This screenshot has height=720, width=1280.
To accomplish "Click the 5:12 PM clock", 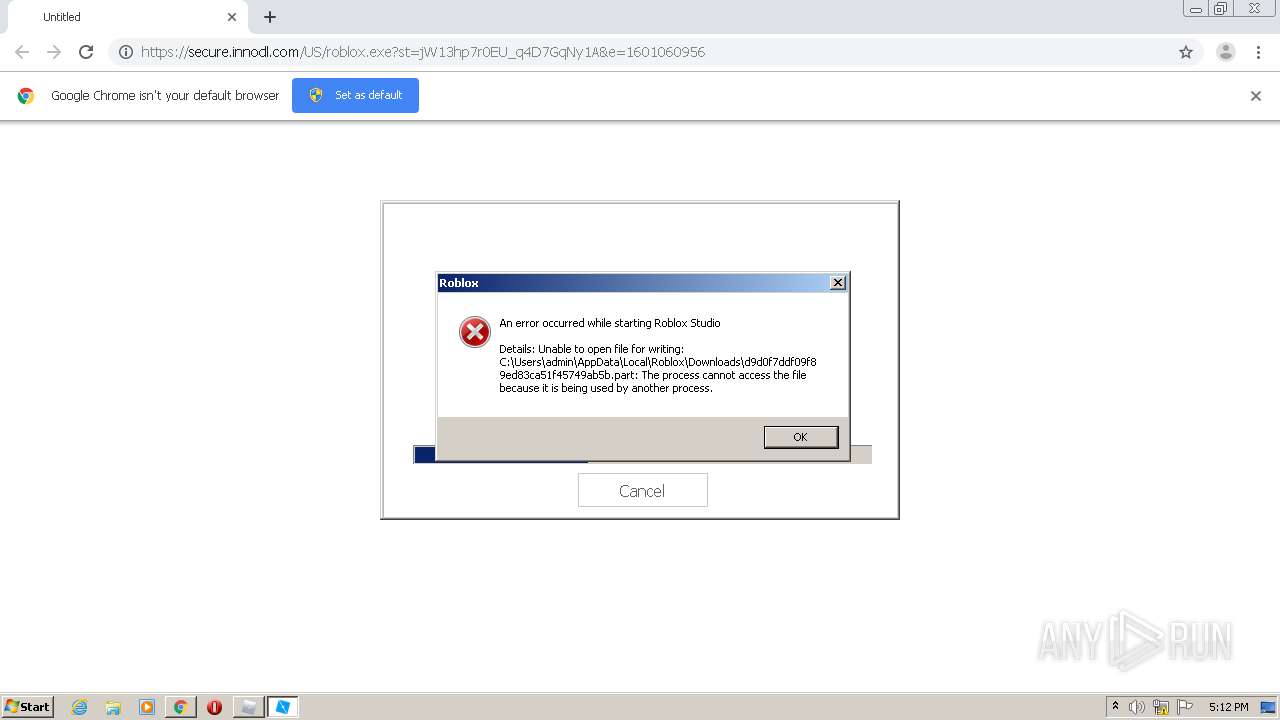I will 1228,707.
